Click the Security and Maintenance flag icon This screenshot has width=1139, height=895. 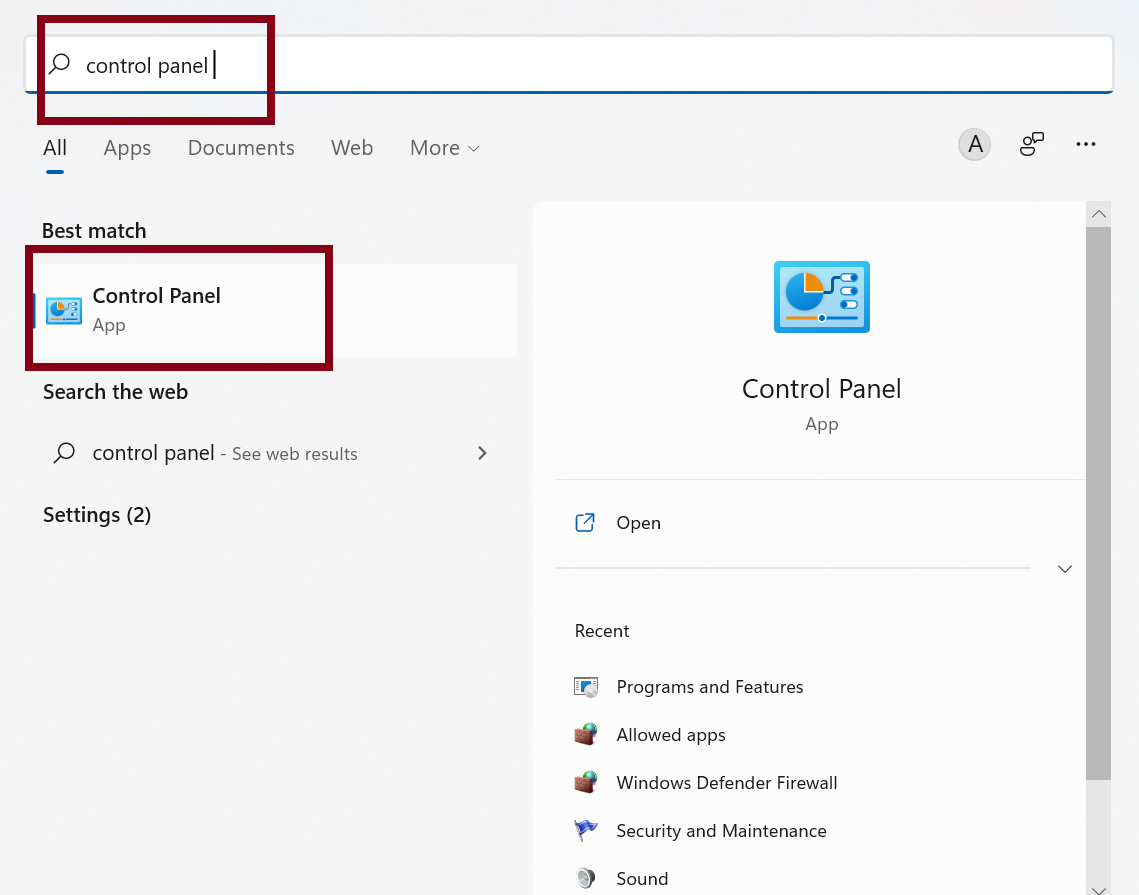pyautogui.click(x=585, y=830)
